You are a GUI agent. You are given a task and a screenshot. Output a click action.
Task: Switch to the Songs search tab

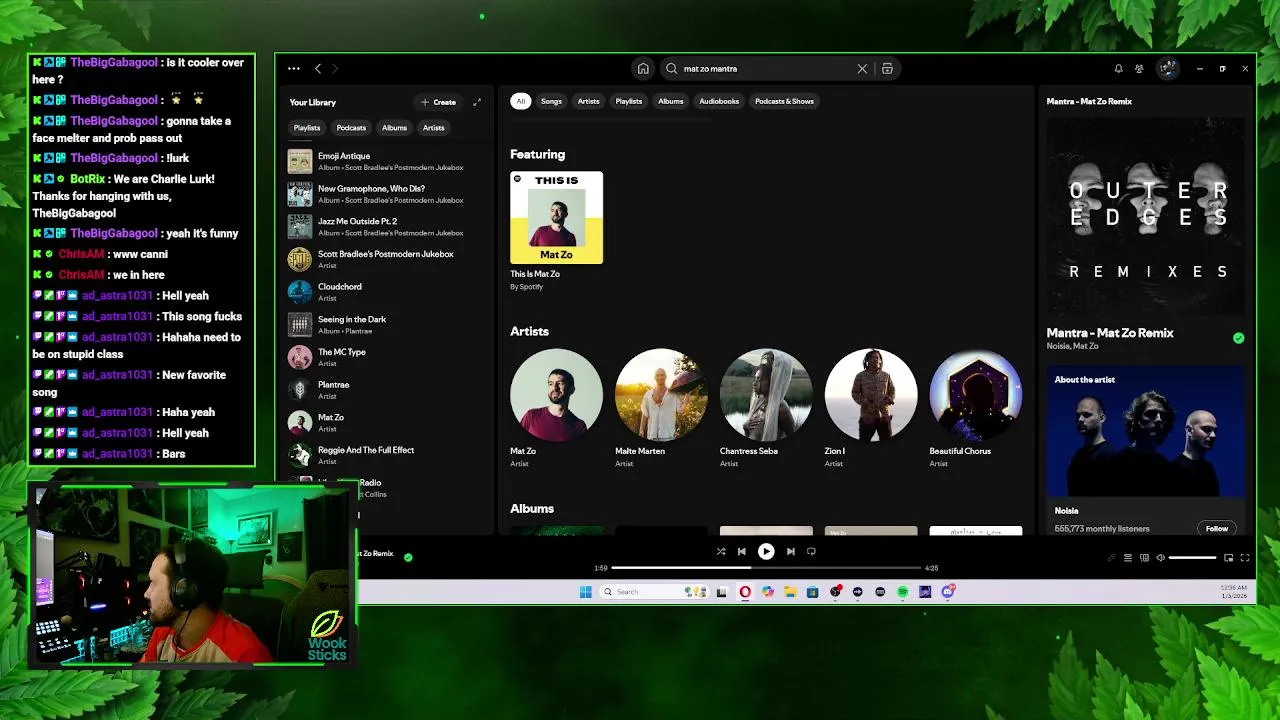[x=551, y=101]
